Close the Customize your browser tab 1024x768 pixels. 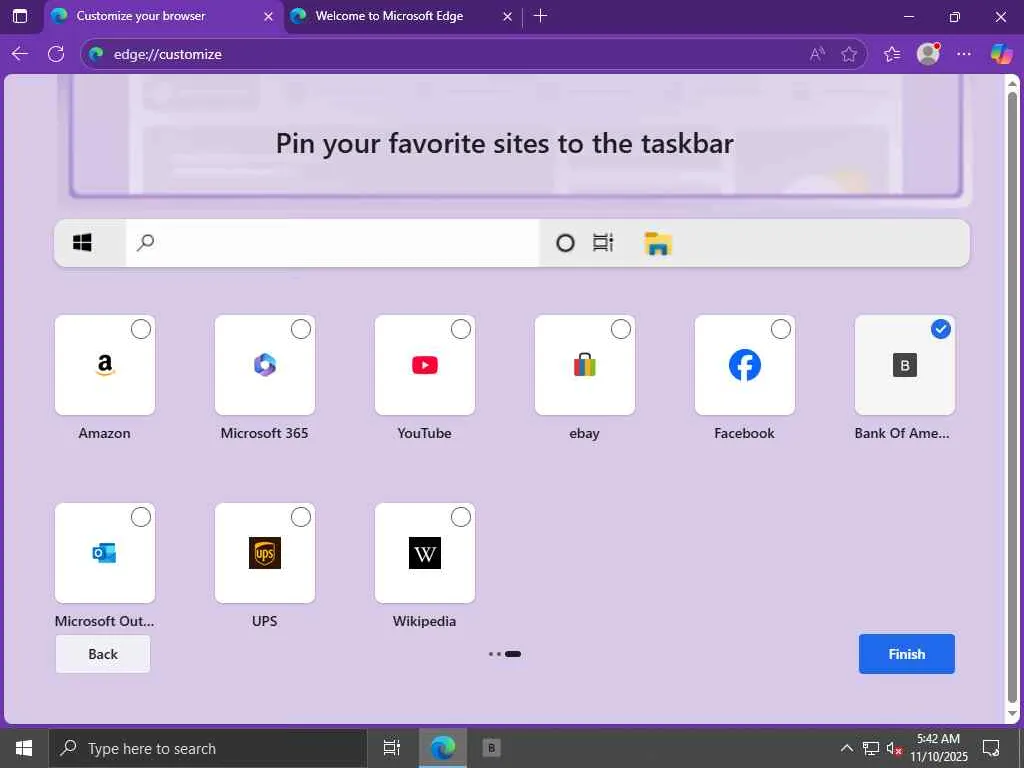pyautogui.click(x=268, y=16)
